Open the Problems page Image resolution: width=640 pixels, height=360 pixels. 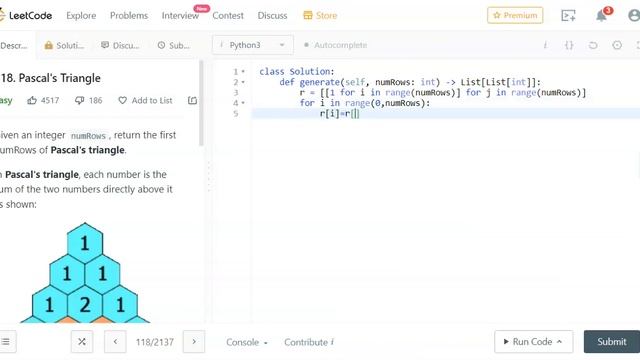(x=129, y=16)
